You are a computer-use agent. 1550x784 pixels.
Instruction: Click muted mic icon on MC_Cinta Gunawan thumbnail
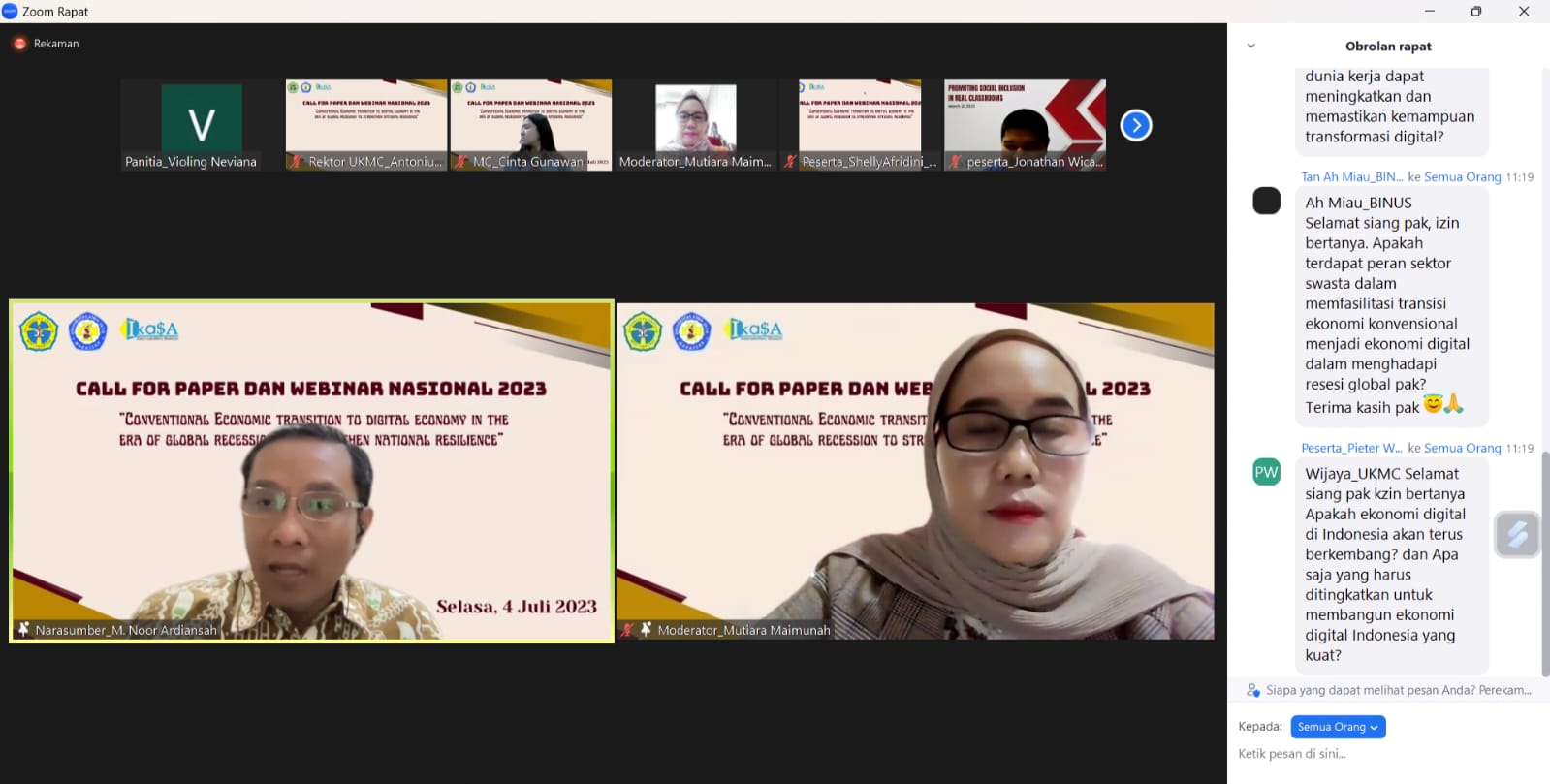pos(461,162)
